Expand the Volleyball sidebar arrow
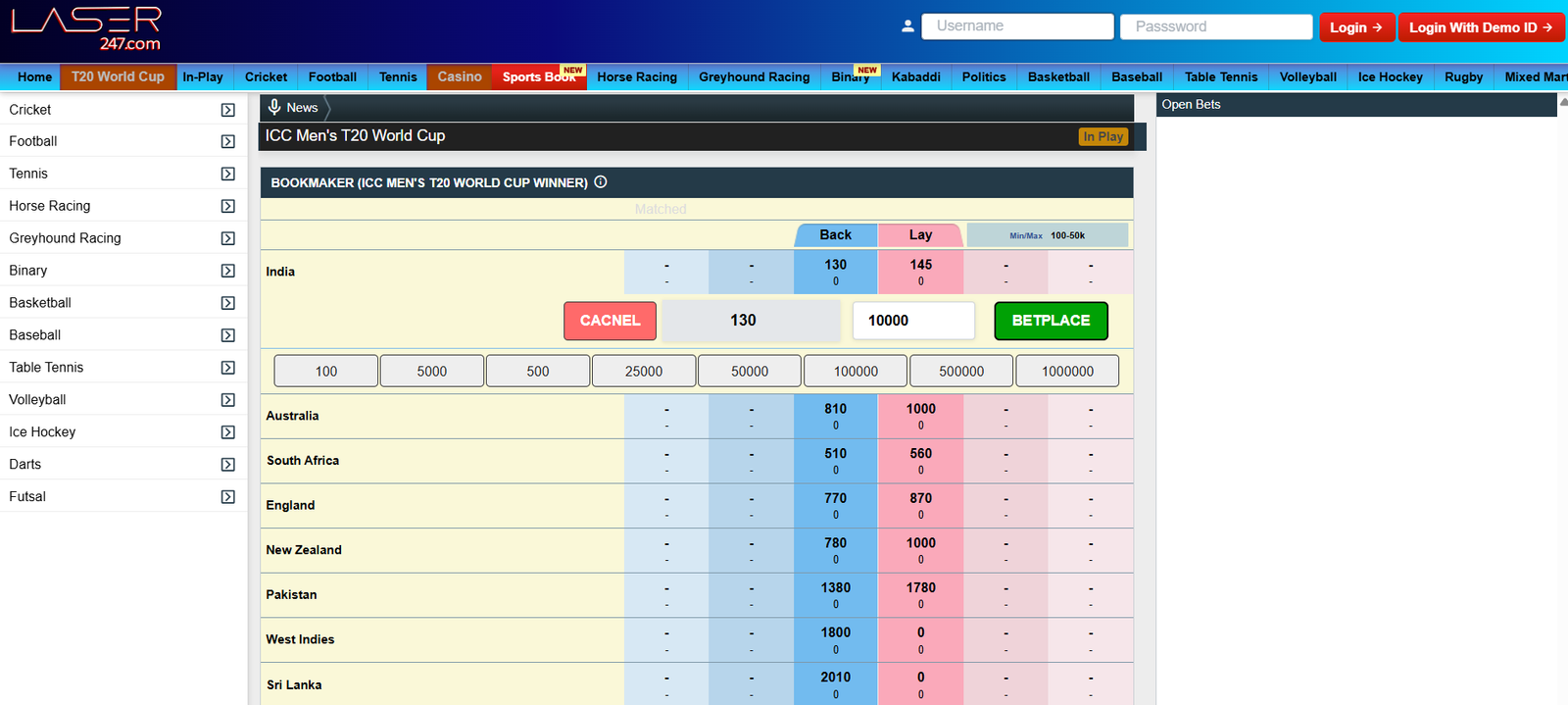Screen dimensions: 1568x705 228,400
